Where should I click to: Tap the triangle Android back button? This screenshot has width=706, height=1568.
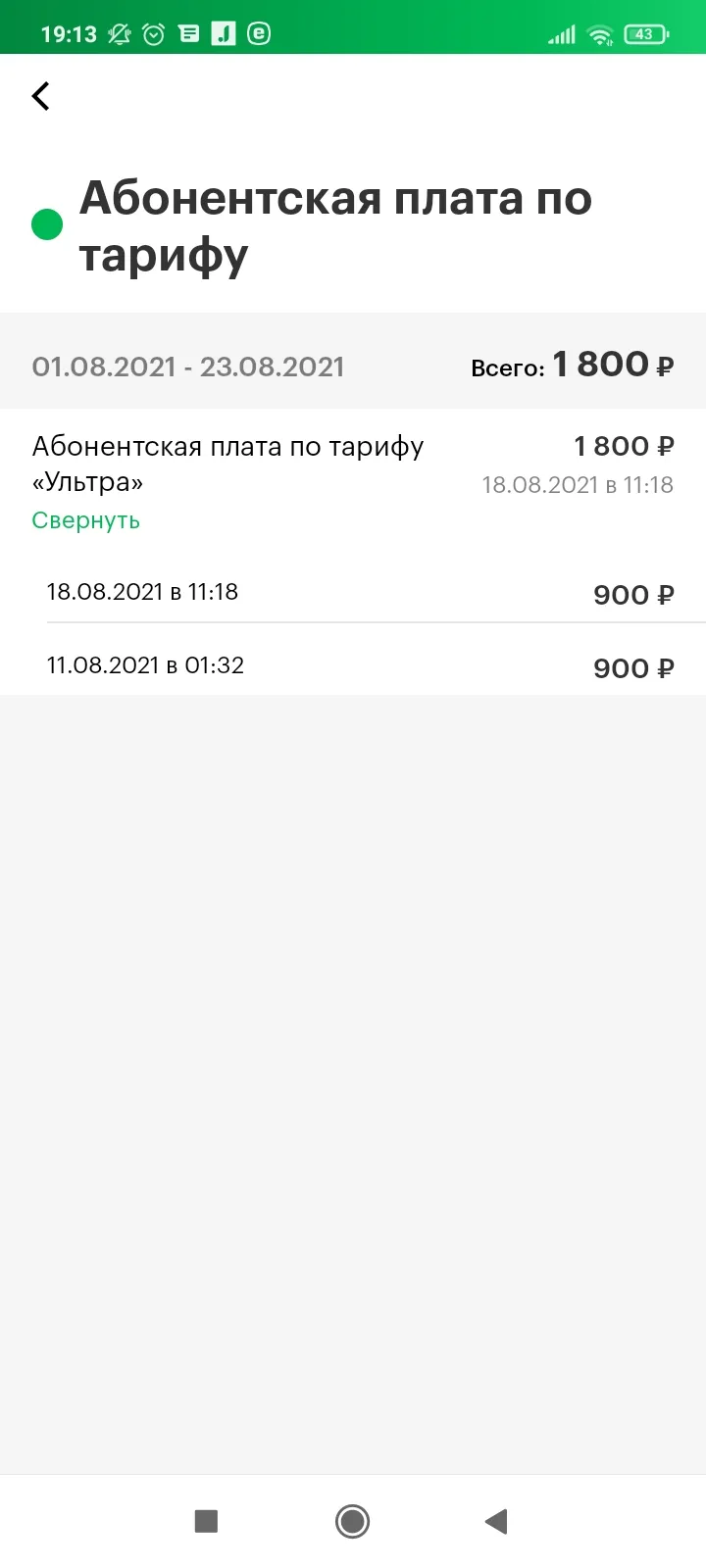(496, 1521)
